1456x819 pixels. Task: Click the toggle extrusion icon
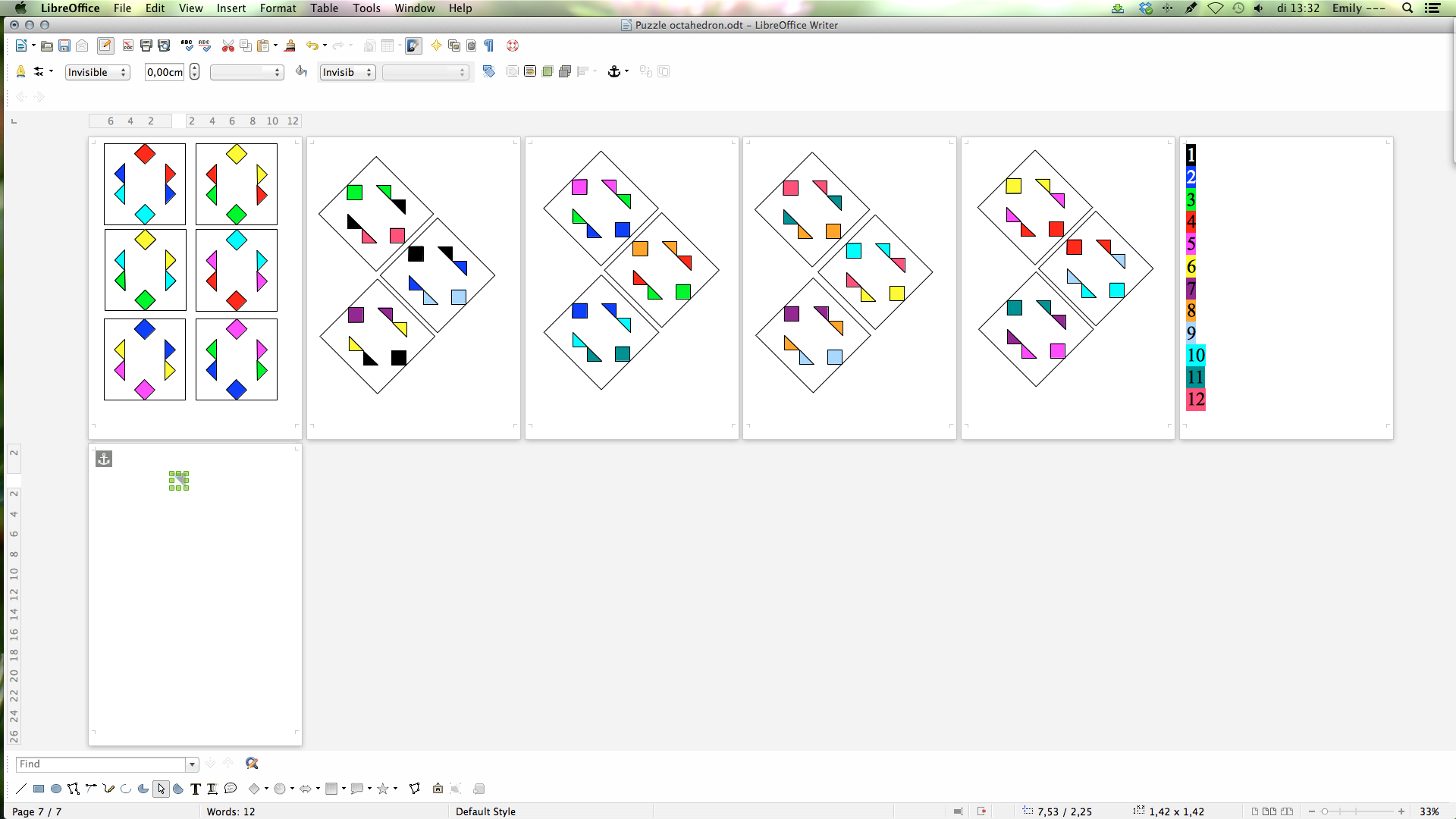tap(480, 789)
